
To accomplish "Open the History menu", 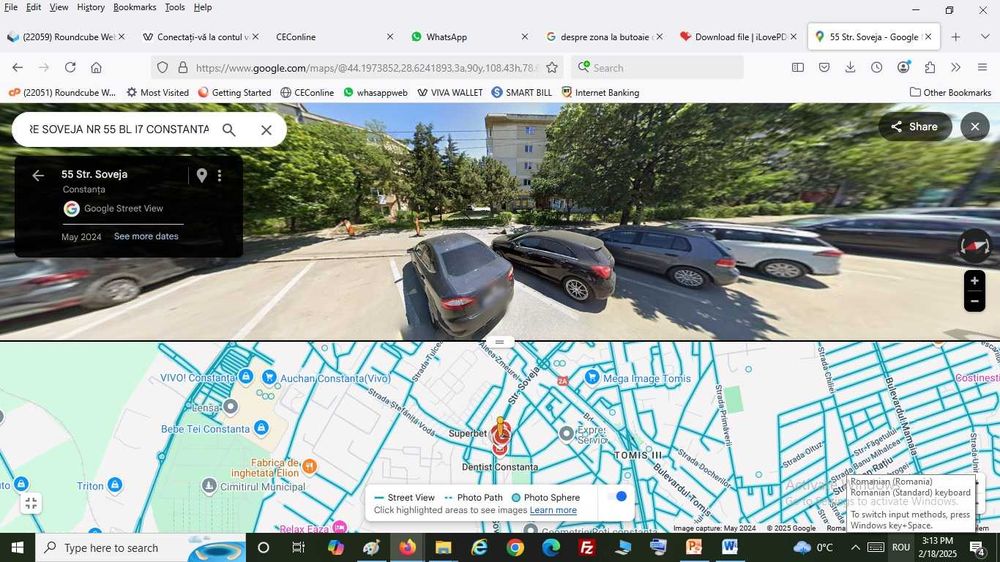I will (91, 8).
